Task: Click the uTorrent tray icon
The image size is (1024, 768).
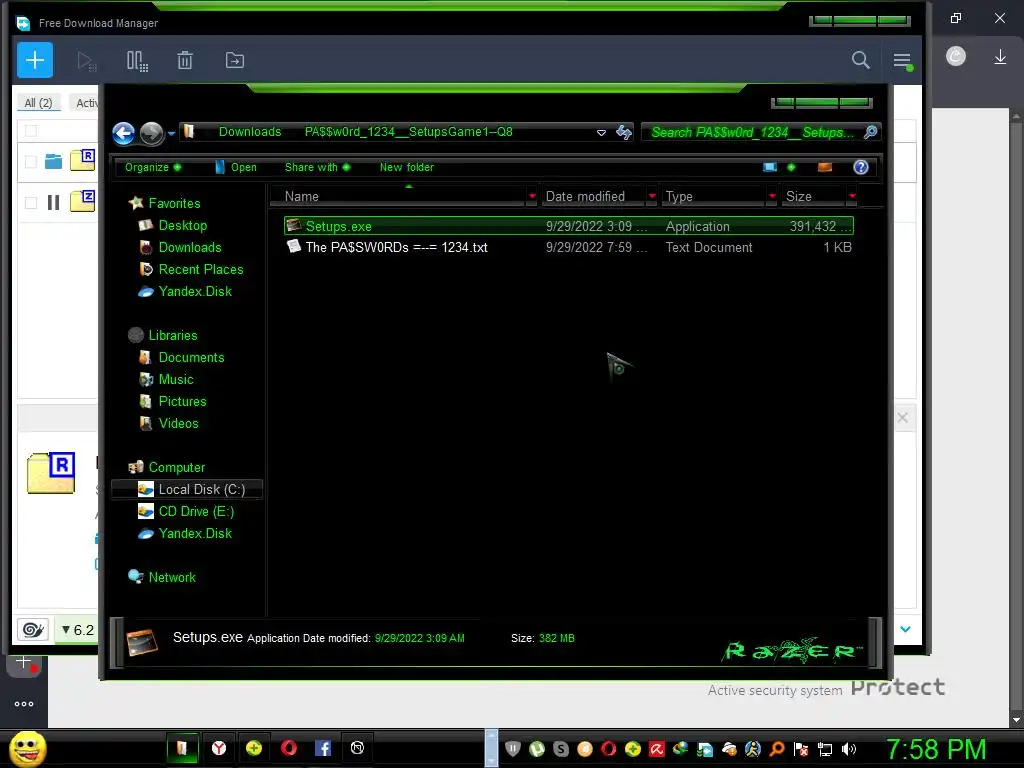Action: [537, 749]
